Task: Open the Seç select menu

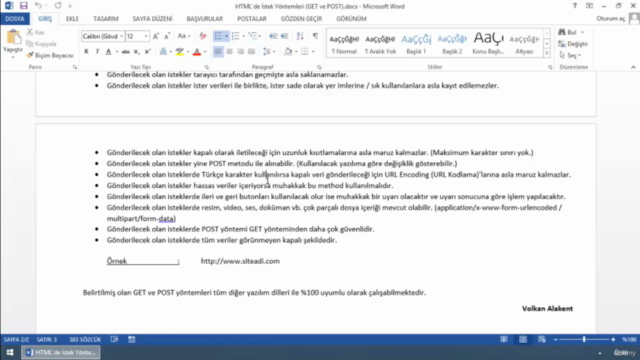Action: click(x=570, y=55)
